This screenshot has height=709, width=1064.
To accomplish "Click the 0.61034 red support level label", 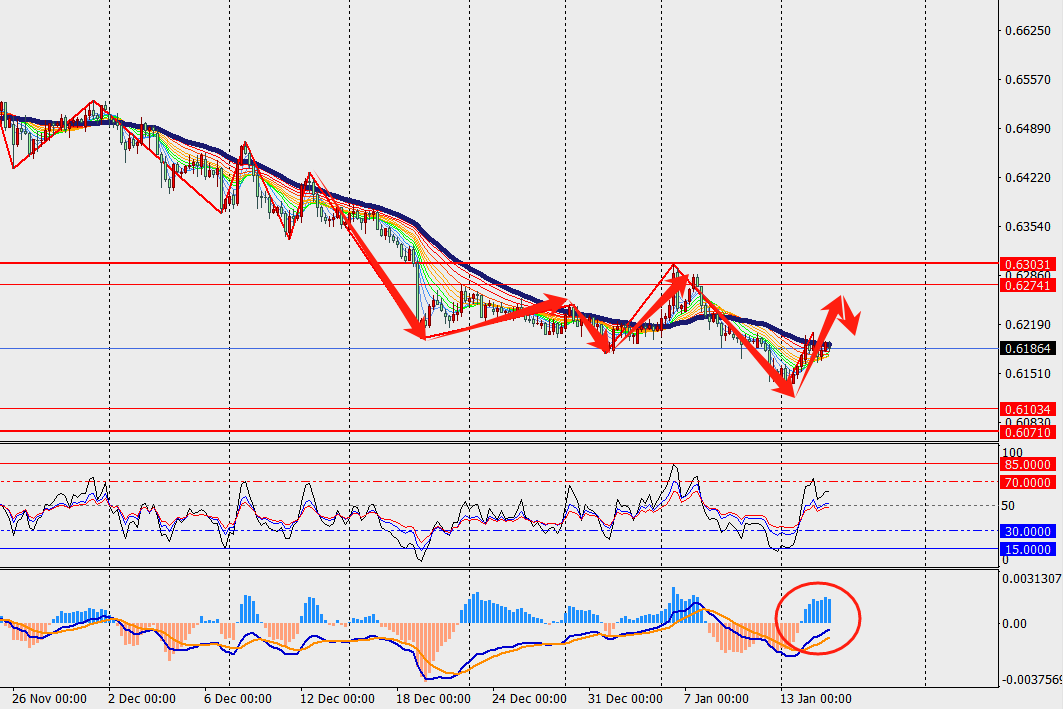I will point(1027,410).
